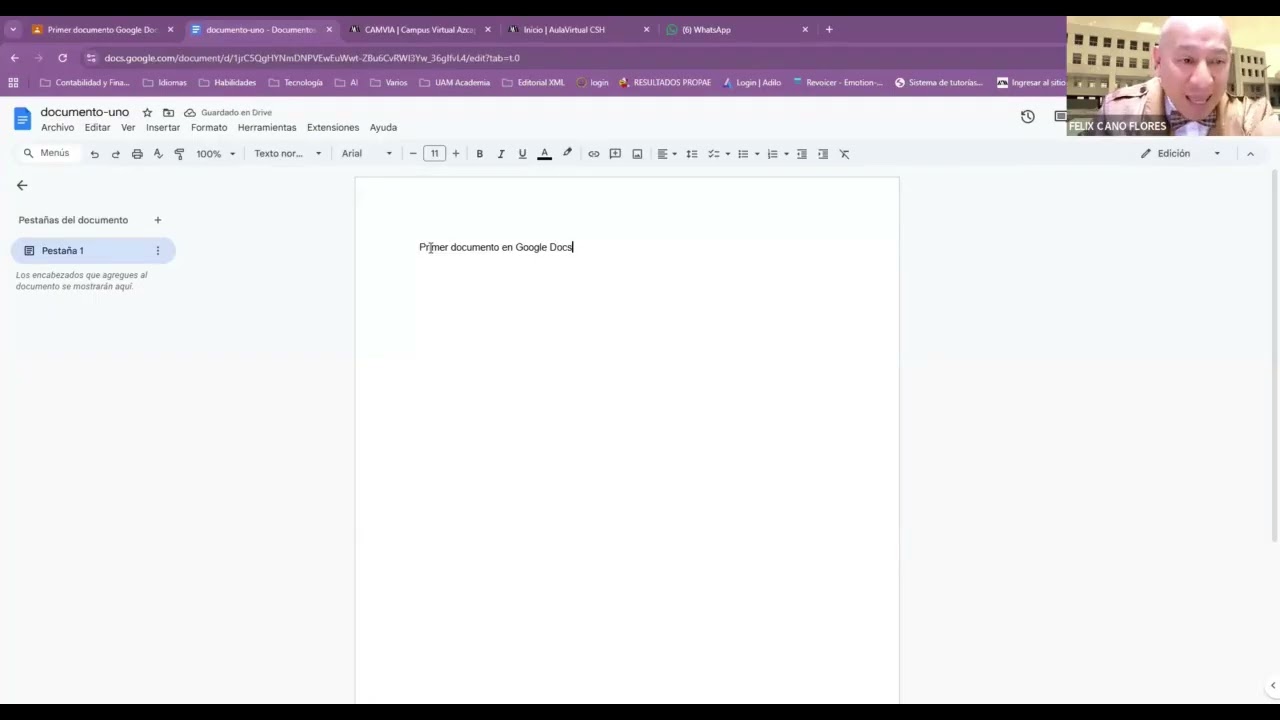The image size is (1280, 720).
Task: Open the UAM Academia bookmarks folder
Action: pos(454,83)
